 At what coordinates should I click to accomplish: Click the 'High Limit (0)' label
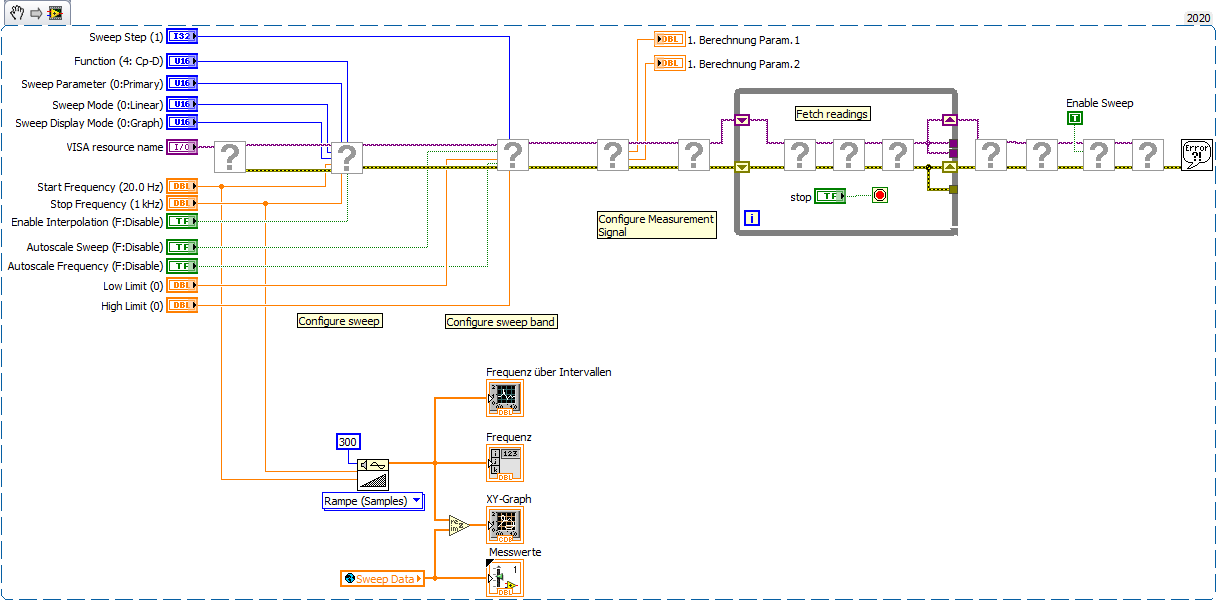(132, 306)
